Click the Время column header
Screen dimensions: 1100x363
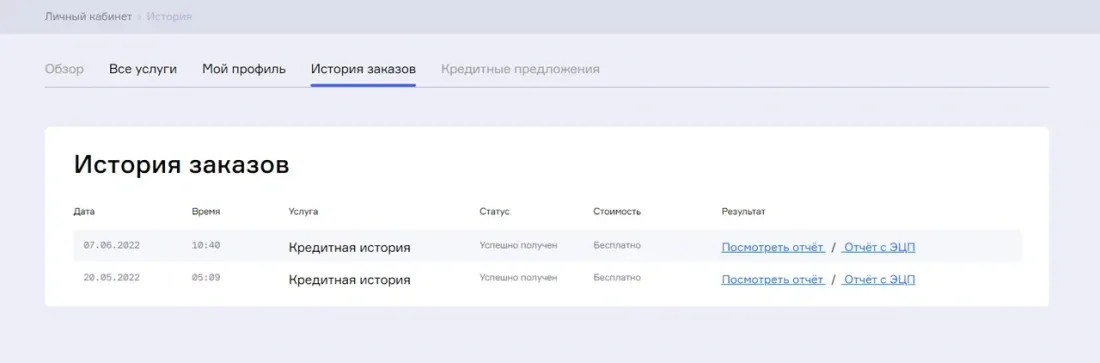point(206,211)
